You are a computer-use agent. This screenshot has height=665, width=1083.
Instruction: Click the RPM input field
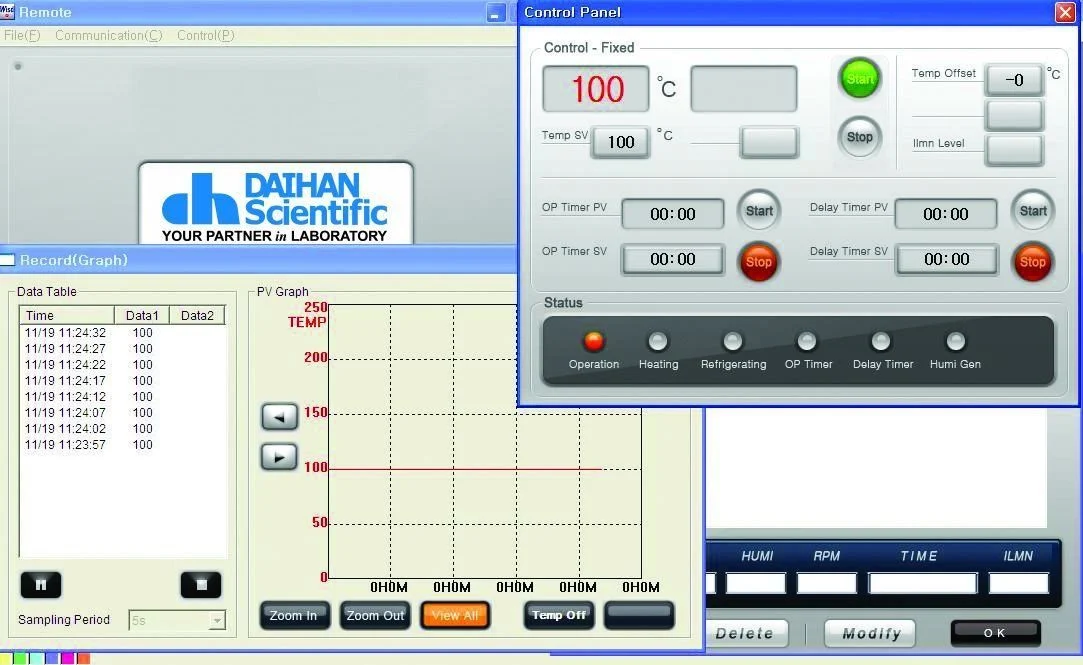coord(827,584)
